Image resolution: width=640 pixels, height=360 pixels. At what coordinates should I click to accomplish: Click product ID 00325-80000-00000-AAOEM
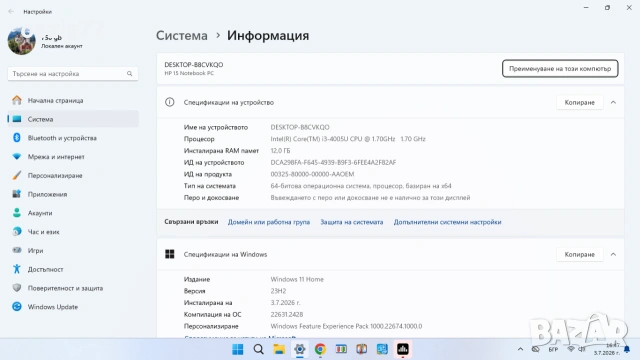pyautogui.click(x=312, y=174)
